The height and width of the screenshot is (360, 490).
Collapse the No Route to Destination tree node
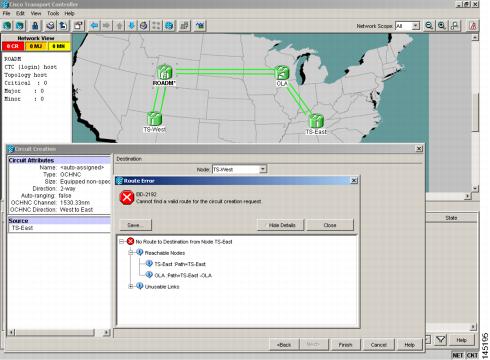122,242
